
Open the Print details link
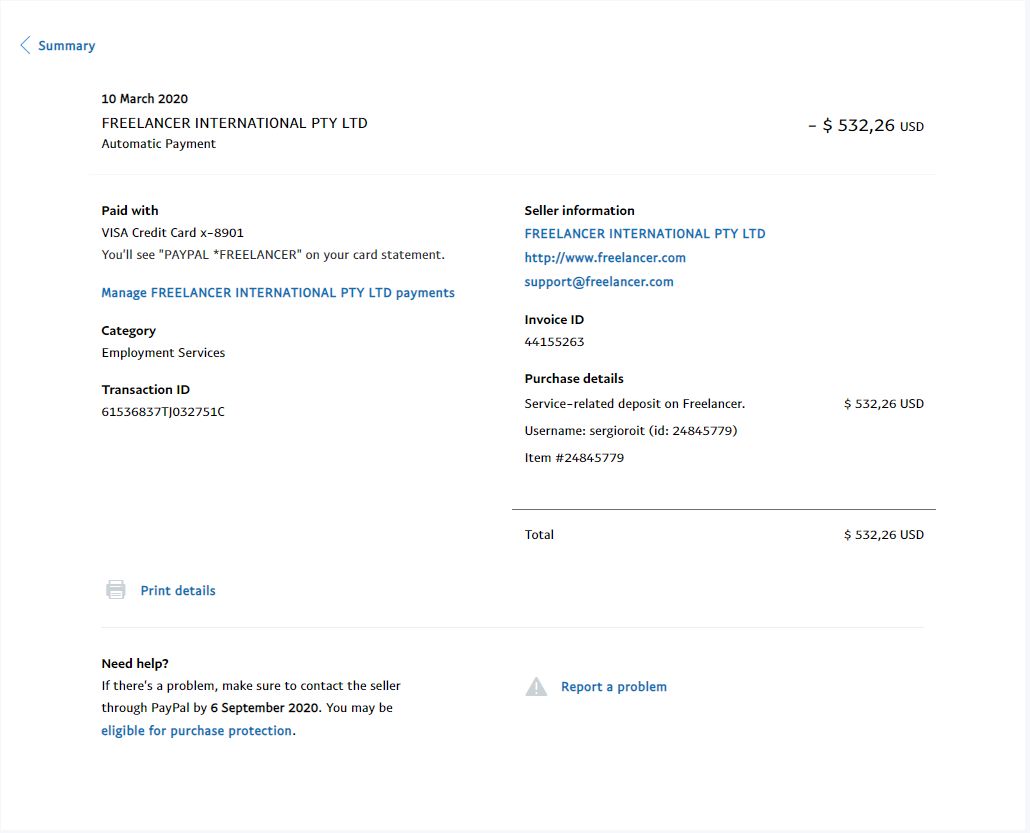(x=178, y=591)
